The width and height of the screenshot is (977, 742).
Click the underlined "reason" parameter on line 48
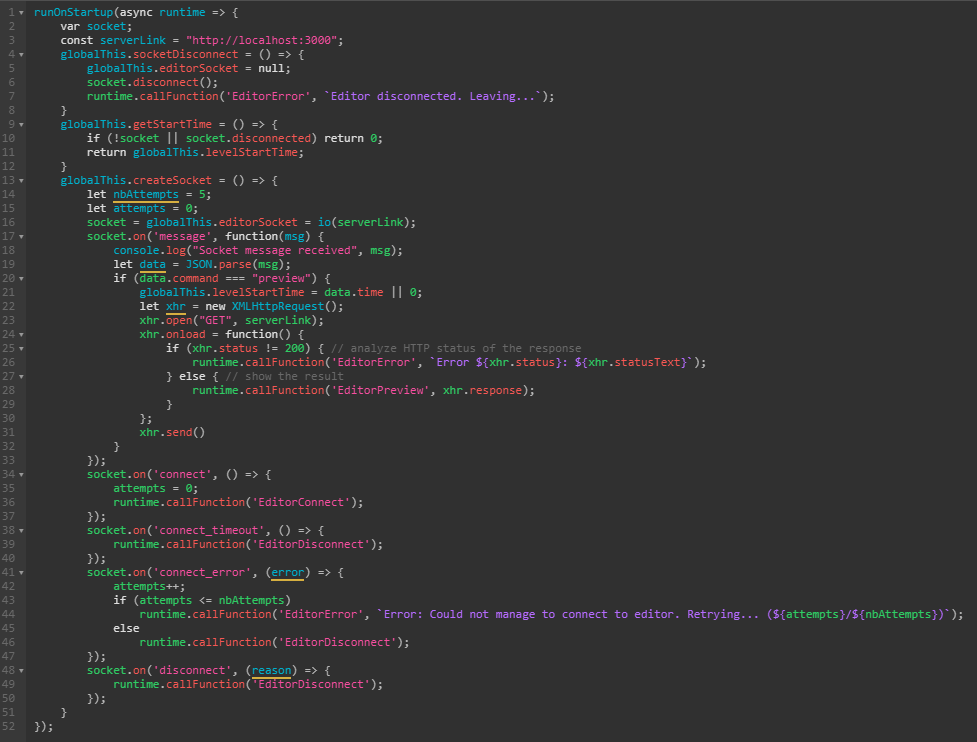pyautogui.click(x=271, y=671)
